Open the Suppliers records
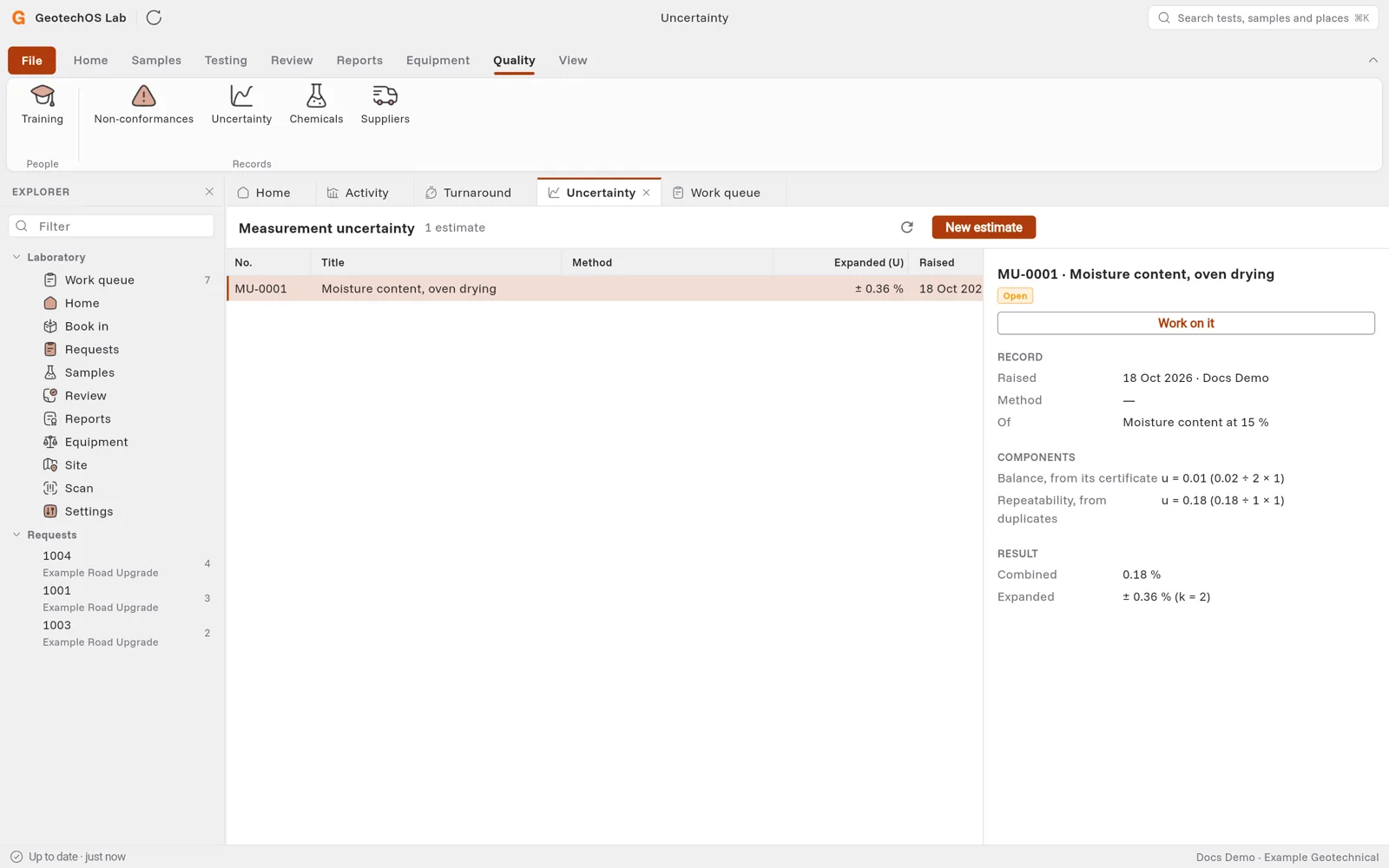Viewport: 1389px width, 868px height. coord(385,105)
